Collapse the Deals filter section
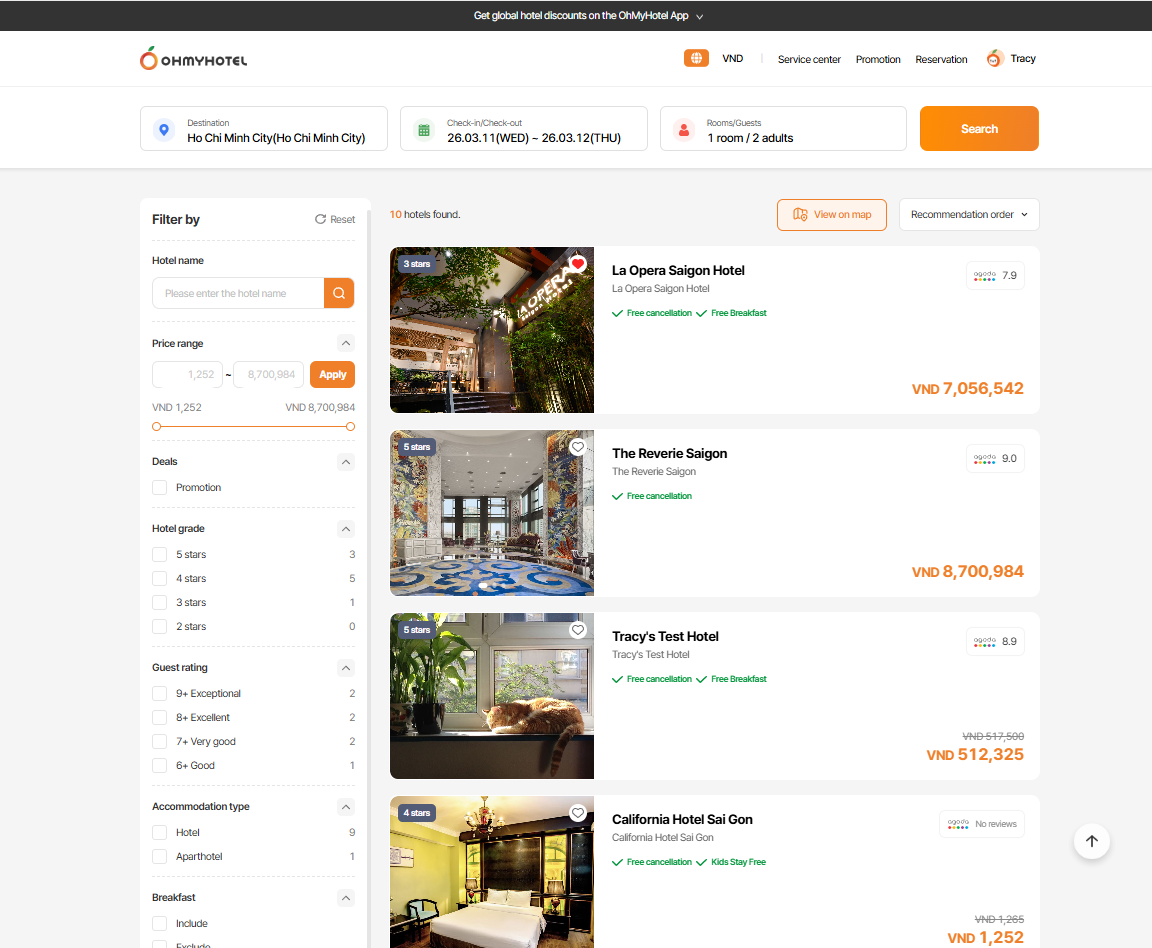Image resolution: width=1152 pixels, height=948 pixels. (x=346, y=462)
